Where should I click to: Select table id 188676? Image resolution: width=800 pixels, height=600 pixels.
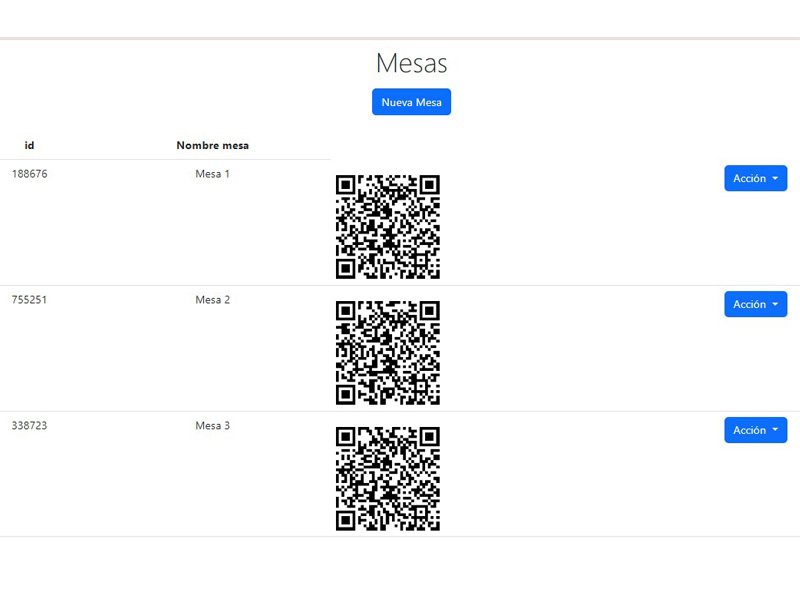coord(30,174)
